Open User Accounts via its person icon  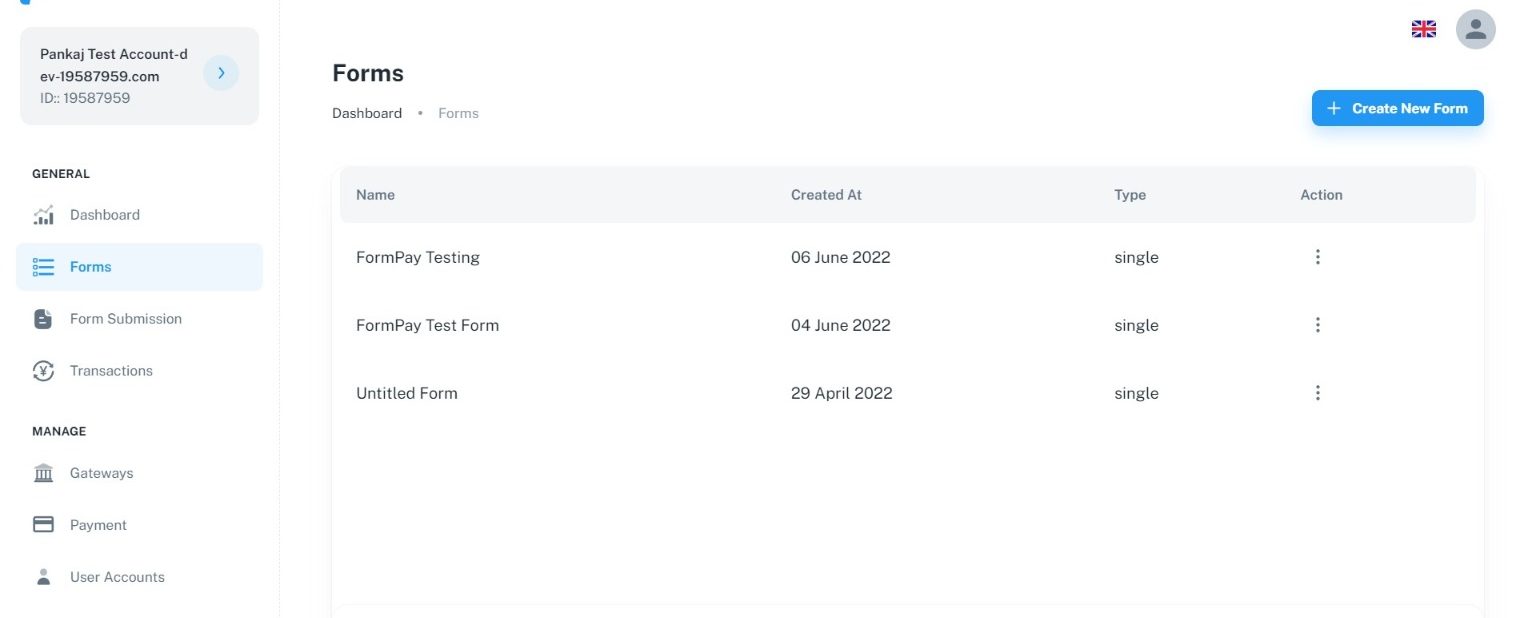[44, 576]
